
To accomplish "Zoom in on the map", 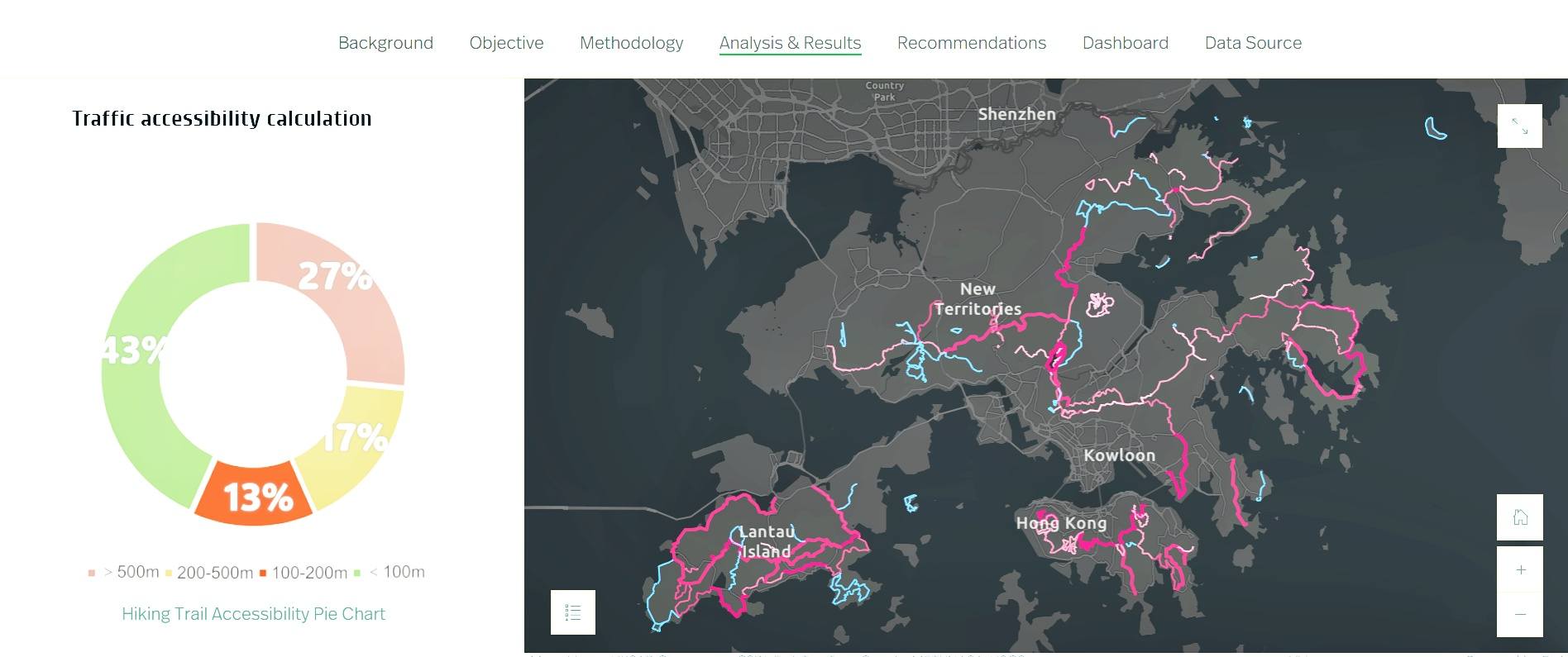I will tap(1519, 569).
